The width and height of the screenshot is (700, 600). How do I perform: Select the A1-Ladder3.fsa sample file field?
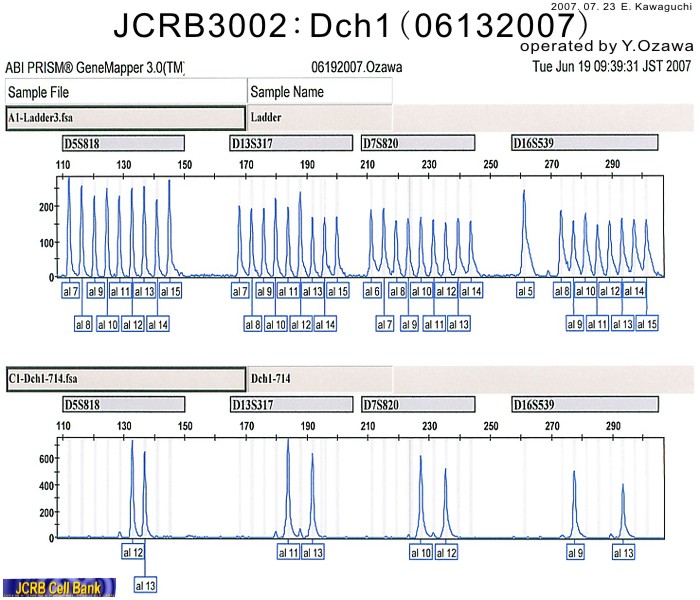pos(126,116)
